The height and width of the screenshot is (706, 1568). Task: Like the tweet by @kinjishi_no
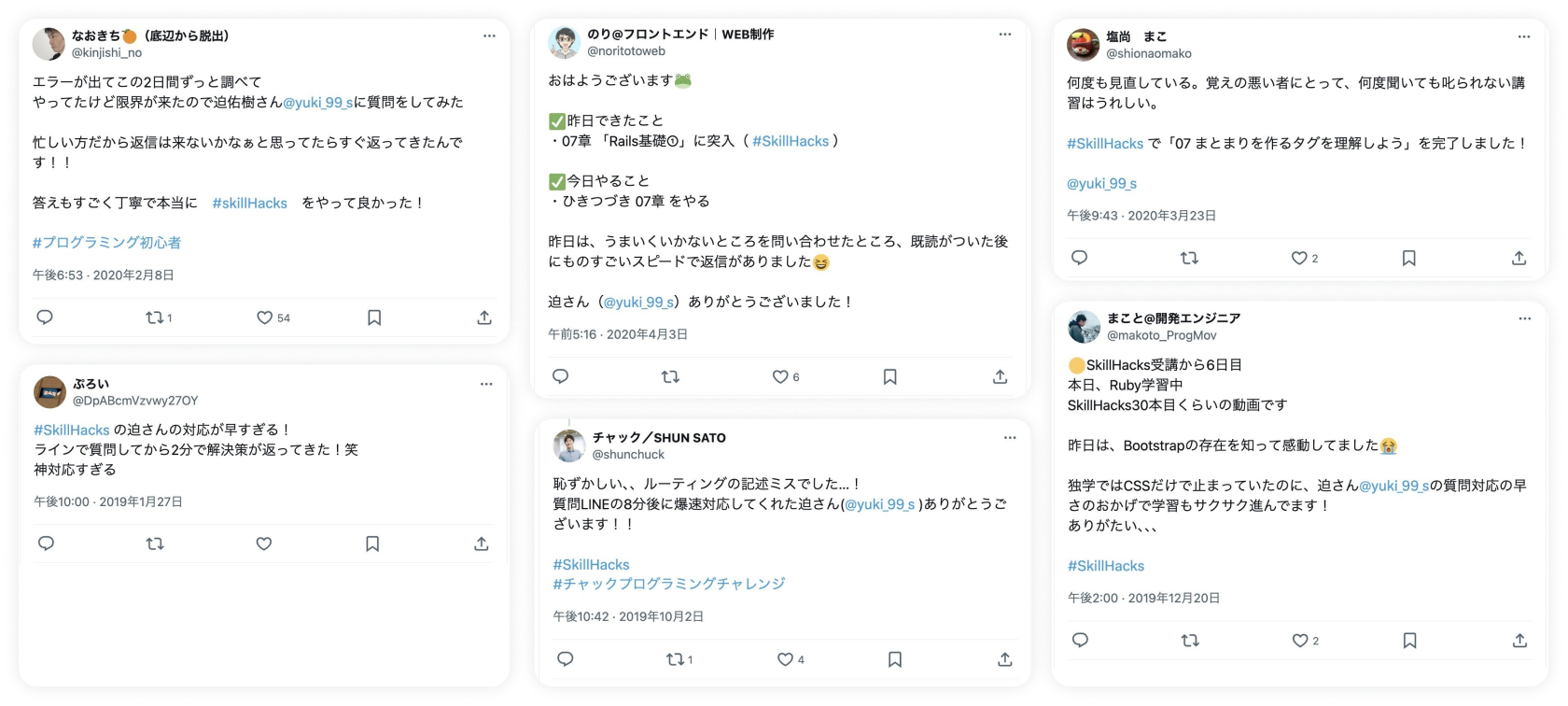tap(265, 318)
